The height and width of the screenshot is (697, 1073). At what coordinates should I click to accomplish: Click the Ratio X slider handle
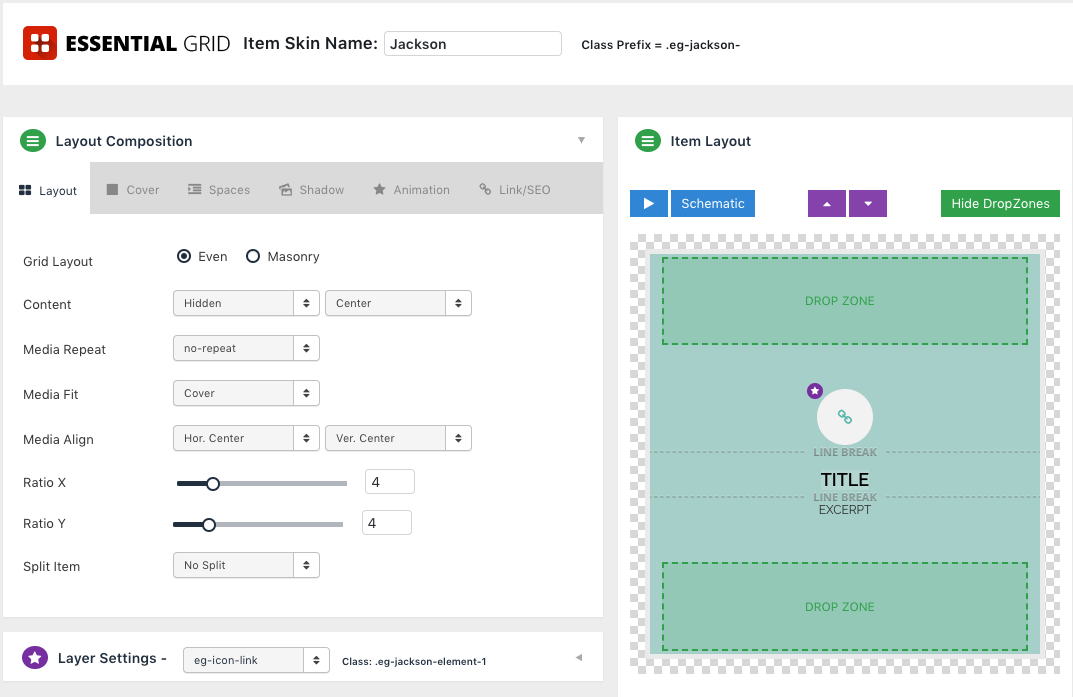[x=213, y=484]
